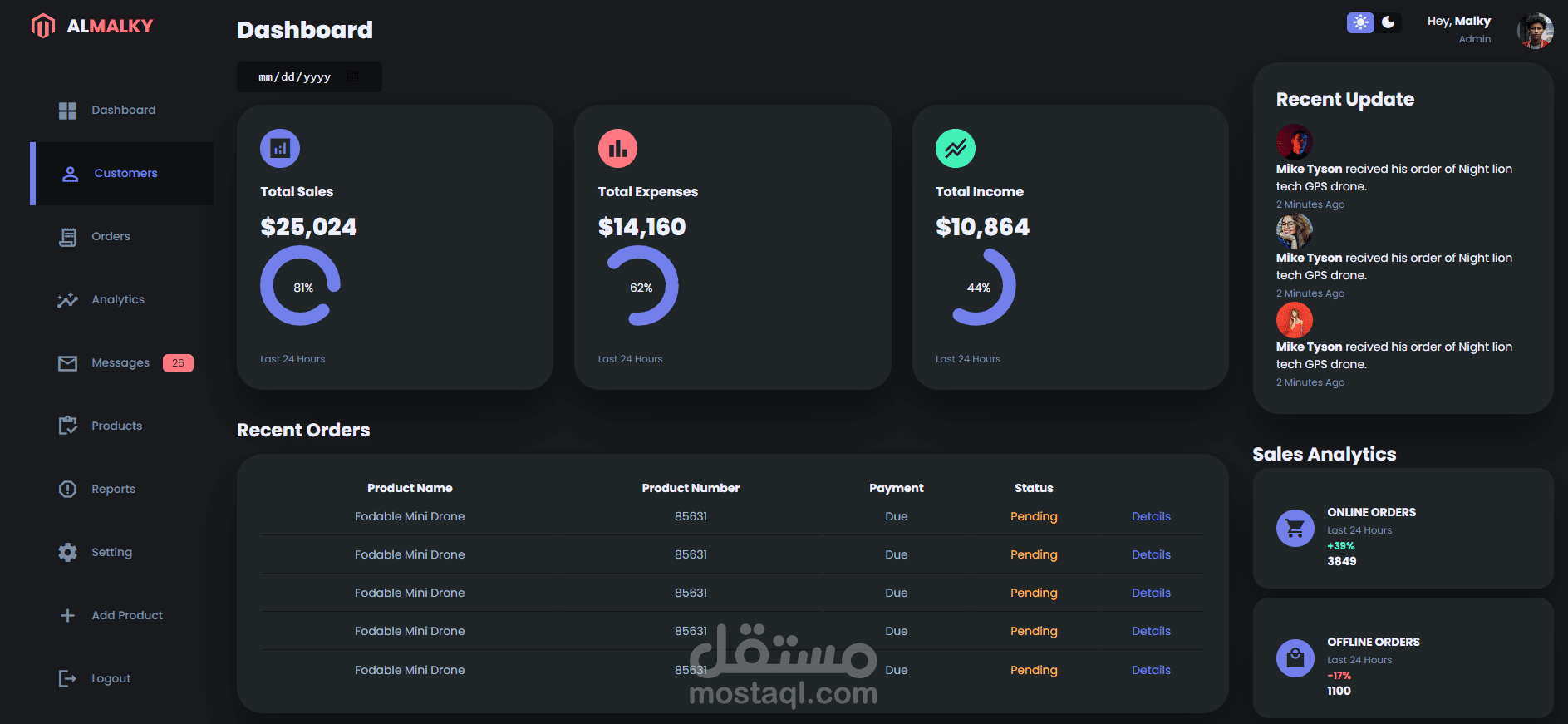The height and width of the screenshot is (724, 1568).
Task: Click the Customers person icon
Action: pyautogui.click(x=71, y=174)
